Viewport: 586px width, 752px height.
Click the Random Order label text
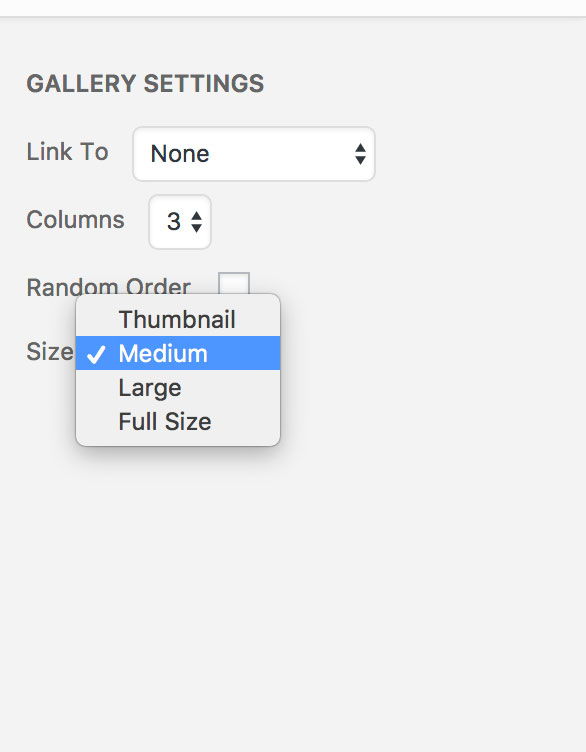click(x=109, y=287)
